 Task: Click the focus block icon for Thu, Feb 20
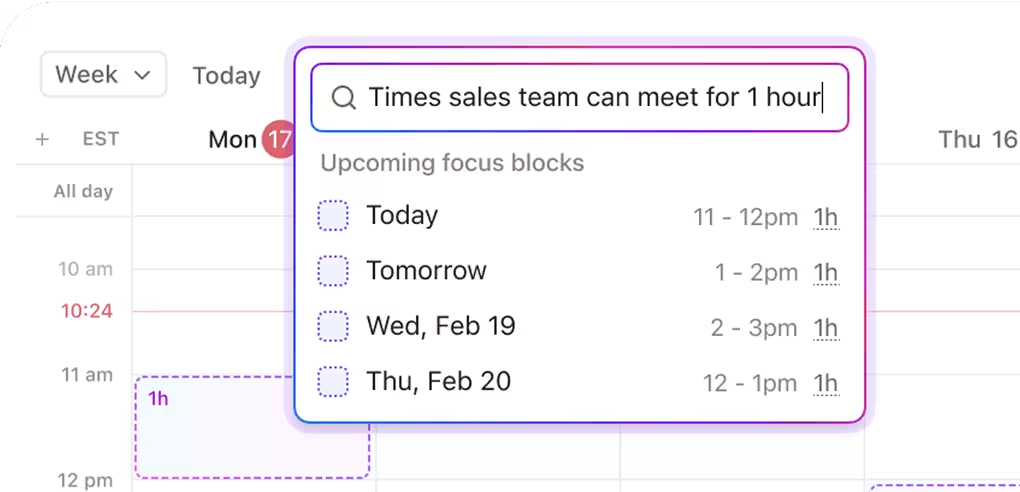333,381
